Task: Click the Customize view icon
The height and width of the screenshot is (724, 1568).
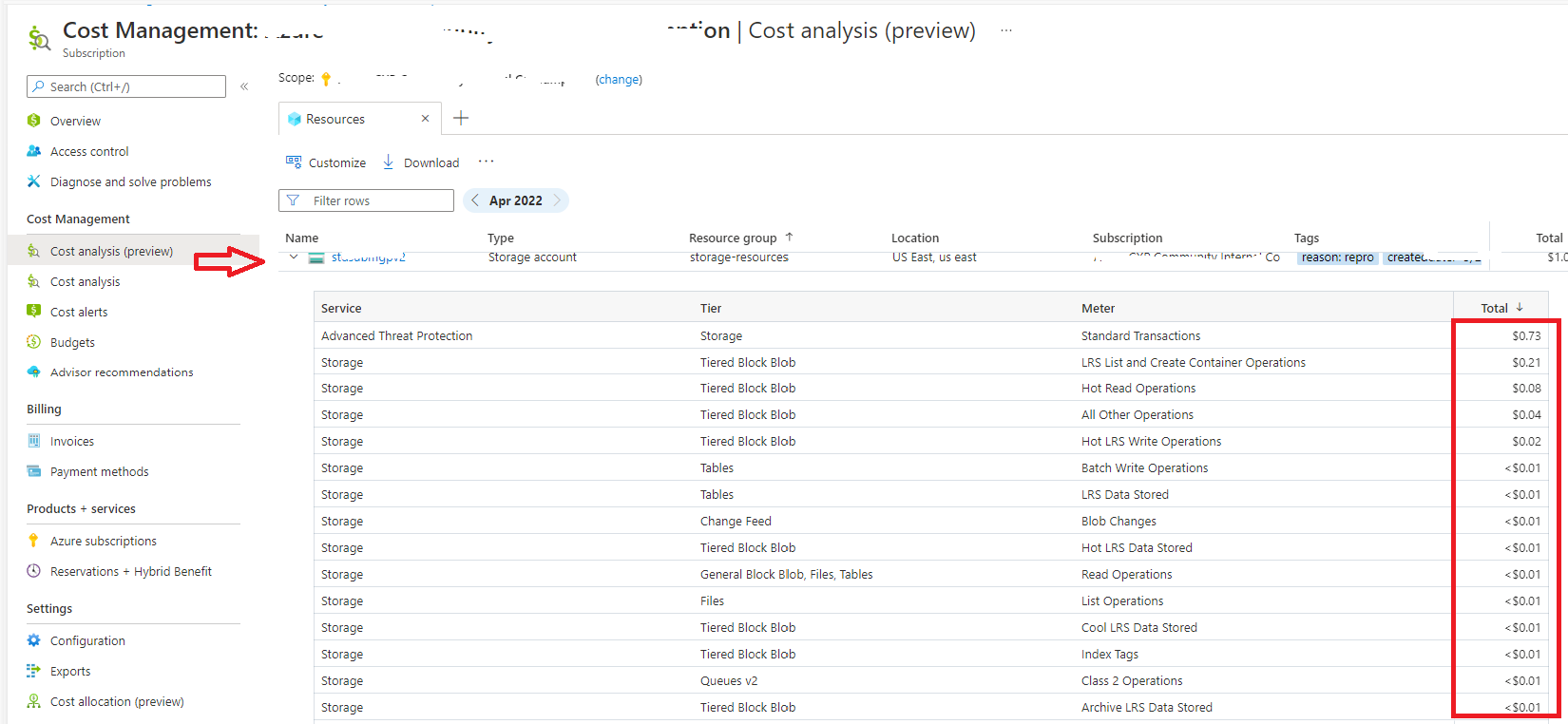Action: [x=294, y=162]
